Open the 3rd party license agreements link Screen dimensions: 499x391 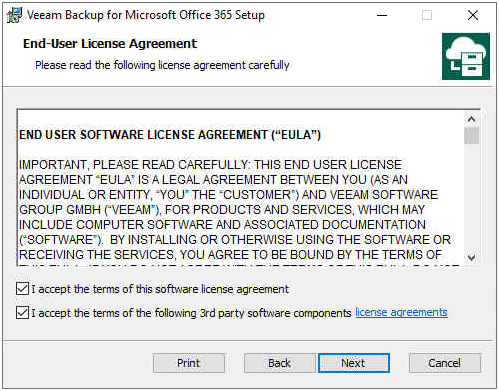401,312
